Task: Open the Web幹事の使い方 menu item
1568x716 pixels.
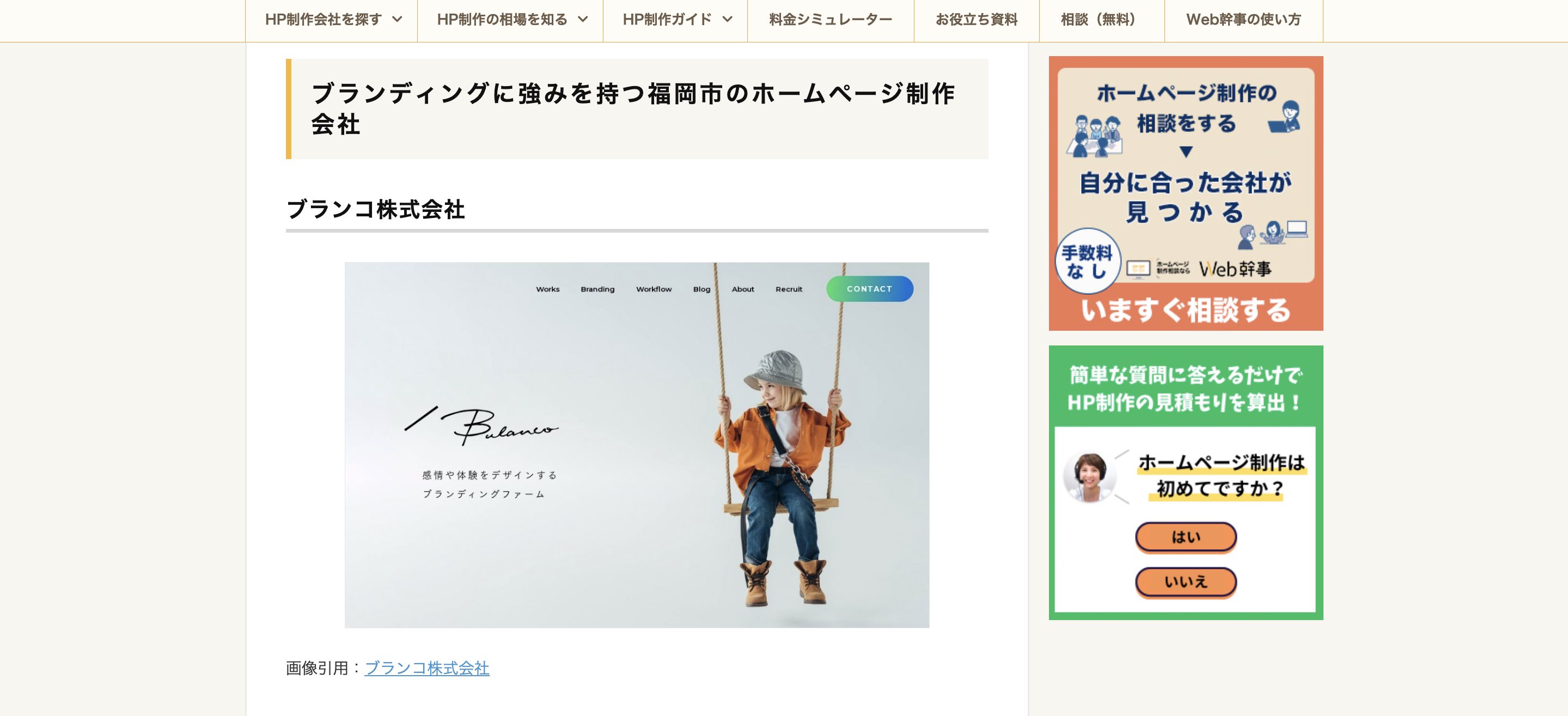Action: click(1243, 20)
